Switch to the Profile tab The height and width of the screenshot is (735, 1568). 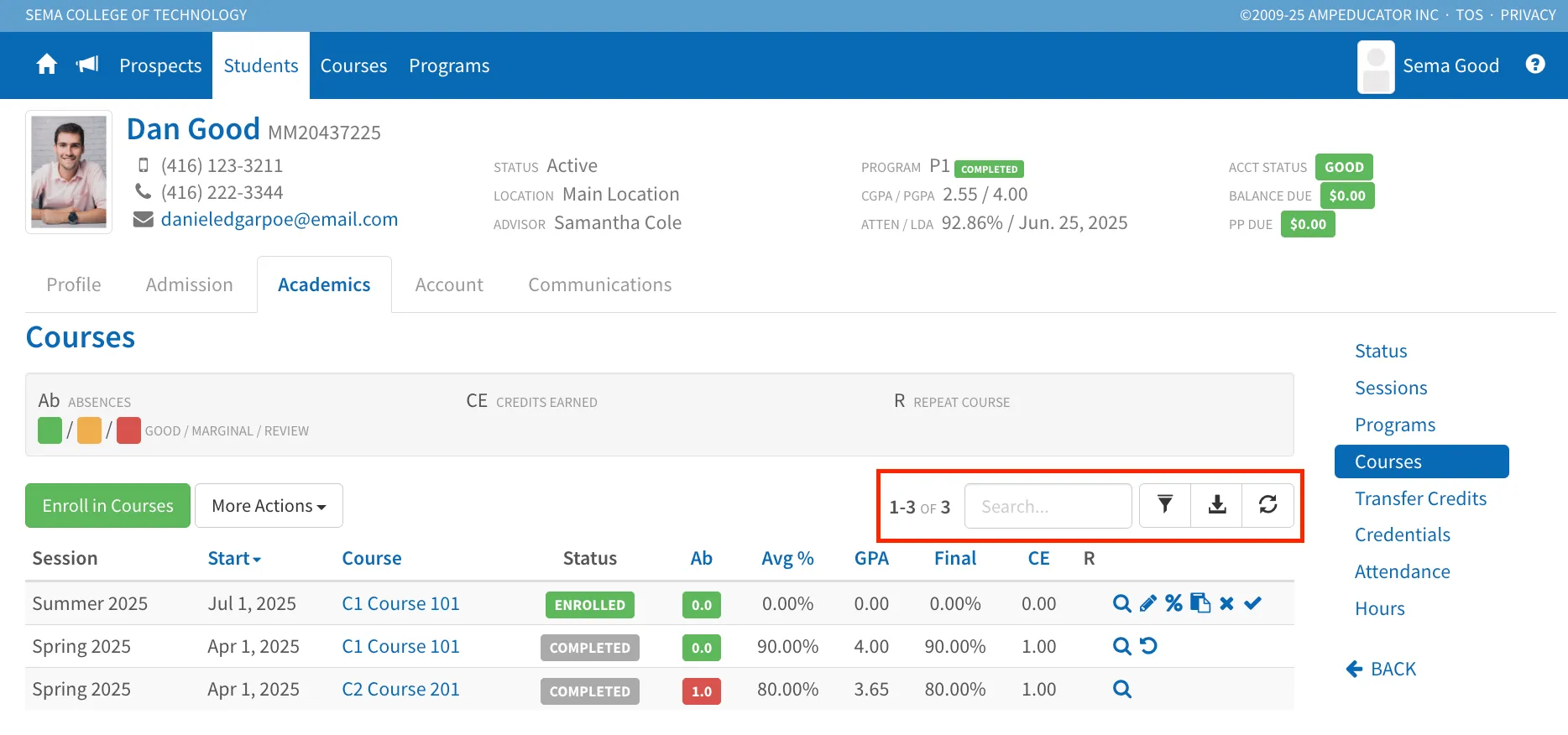(74, 284)
